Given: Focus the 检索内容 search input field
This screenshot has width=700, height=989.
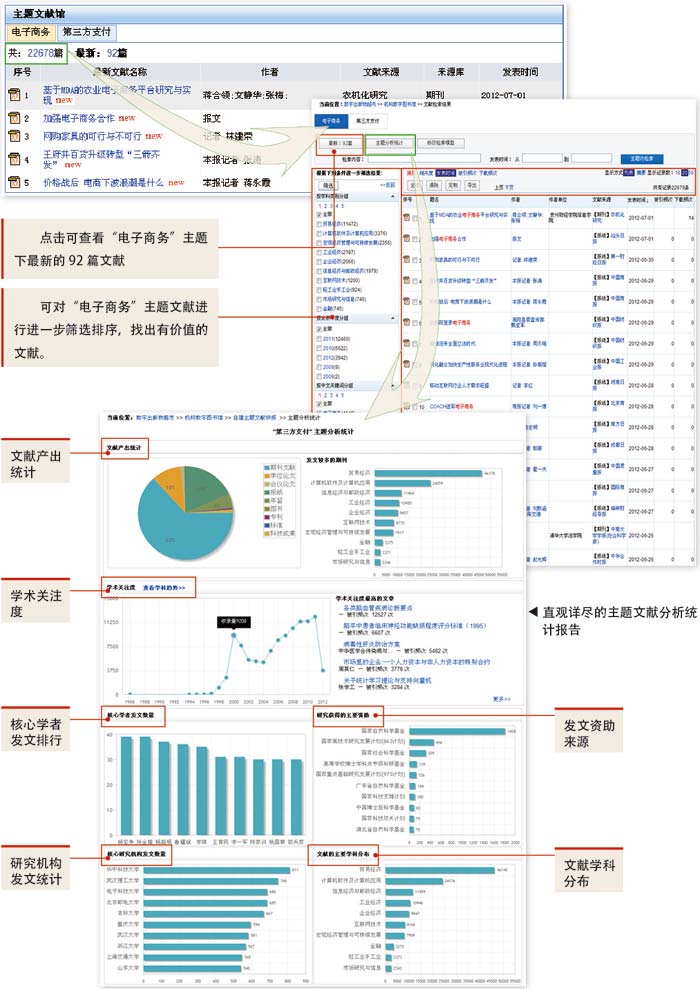Looking at the screenshot, I should 422,158.
